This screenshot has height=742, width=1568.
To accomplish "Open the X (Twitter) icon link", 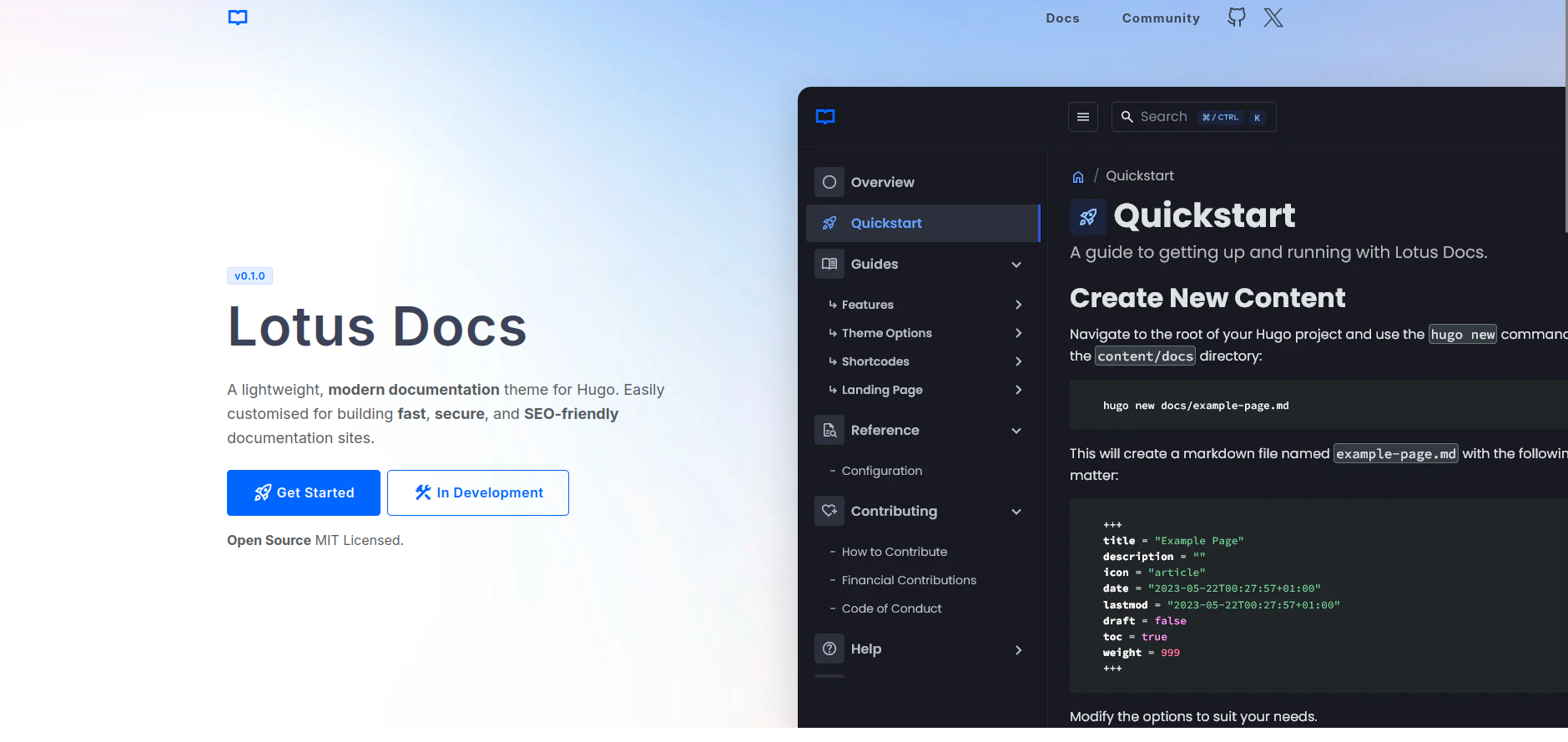I will pyautogui.click(x=1273, y=18).
